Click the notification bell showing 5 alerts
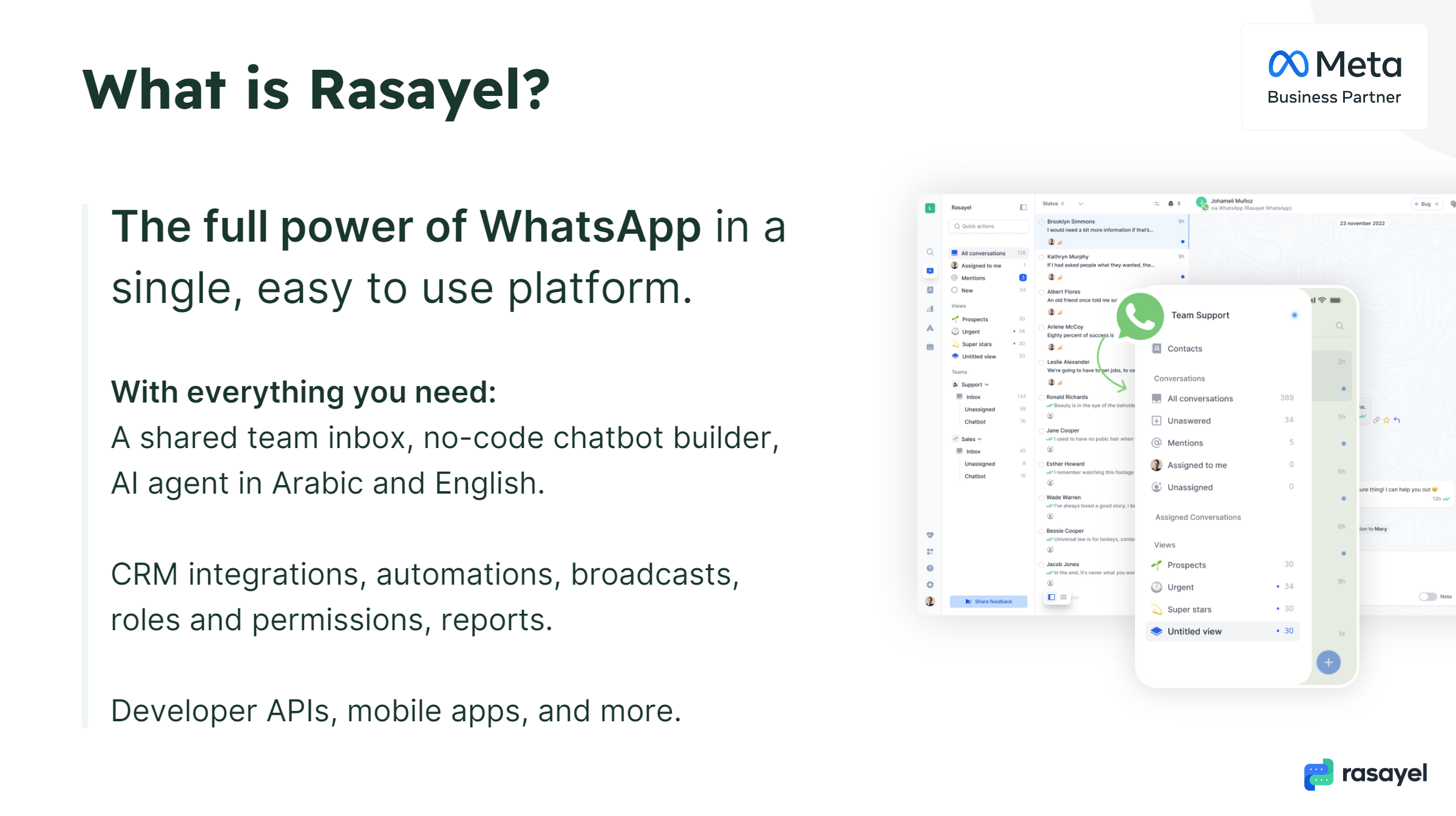1456x816 pixels. click(1171, 203)
